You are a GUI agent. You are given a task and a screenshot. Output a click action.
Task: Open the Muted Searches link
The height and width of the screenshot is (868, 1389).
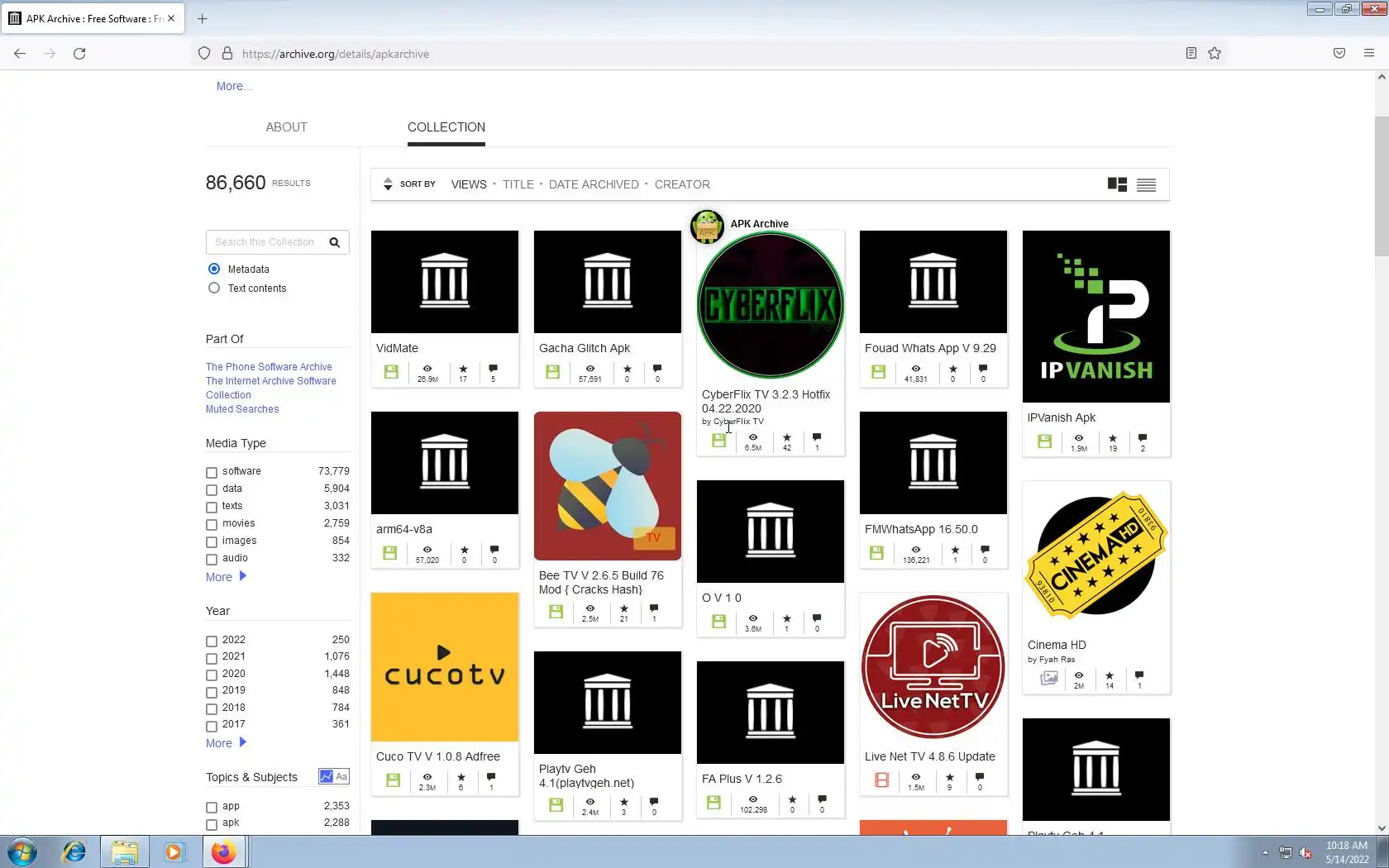[x=242, y=409]
